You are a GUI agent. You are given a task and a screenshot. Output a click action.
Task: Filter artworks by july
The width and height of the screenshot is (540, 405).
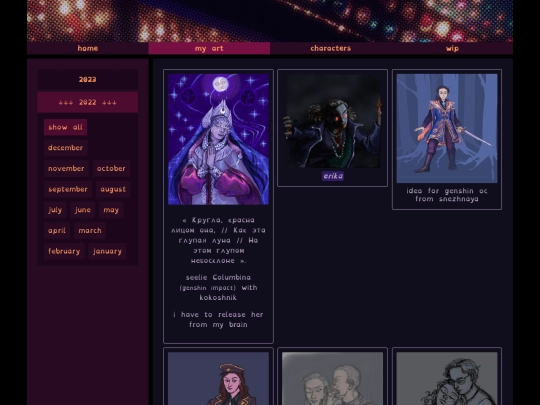coord(55,210)
